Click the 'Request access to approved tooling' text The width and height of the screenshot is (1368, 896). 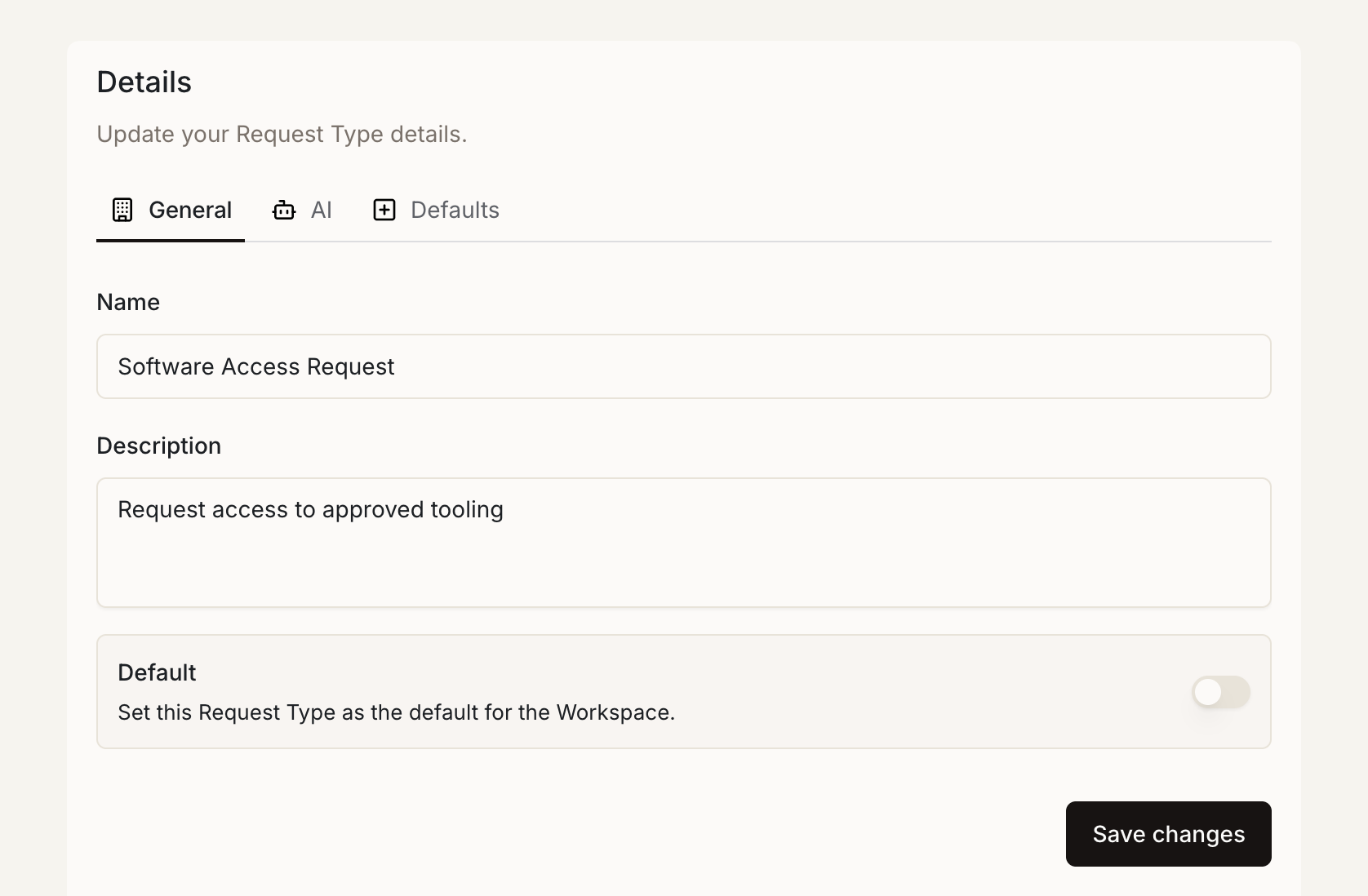click(x=310, y=509)
